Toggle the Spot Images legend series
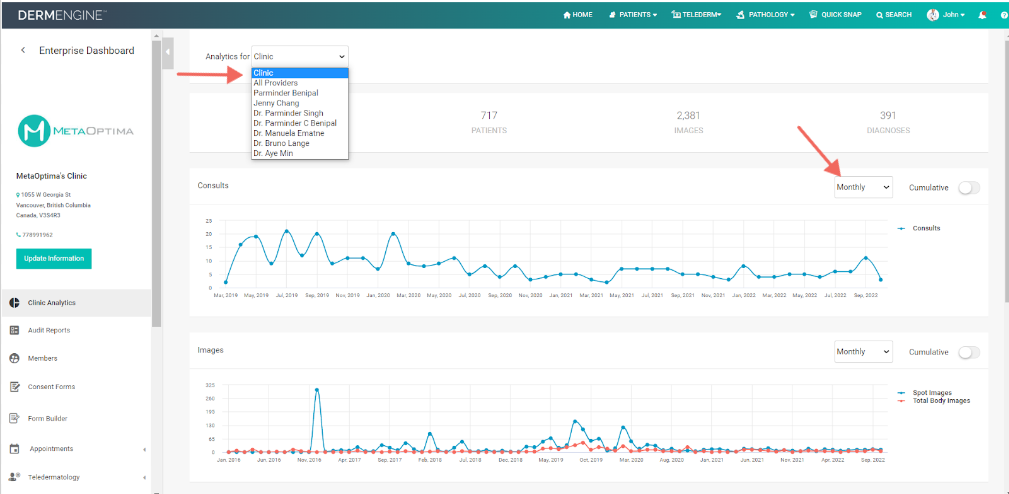 925,392
